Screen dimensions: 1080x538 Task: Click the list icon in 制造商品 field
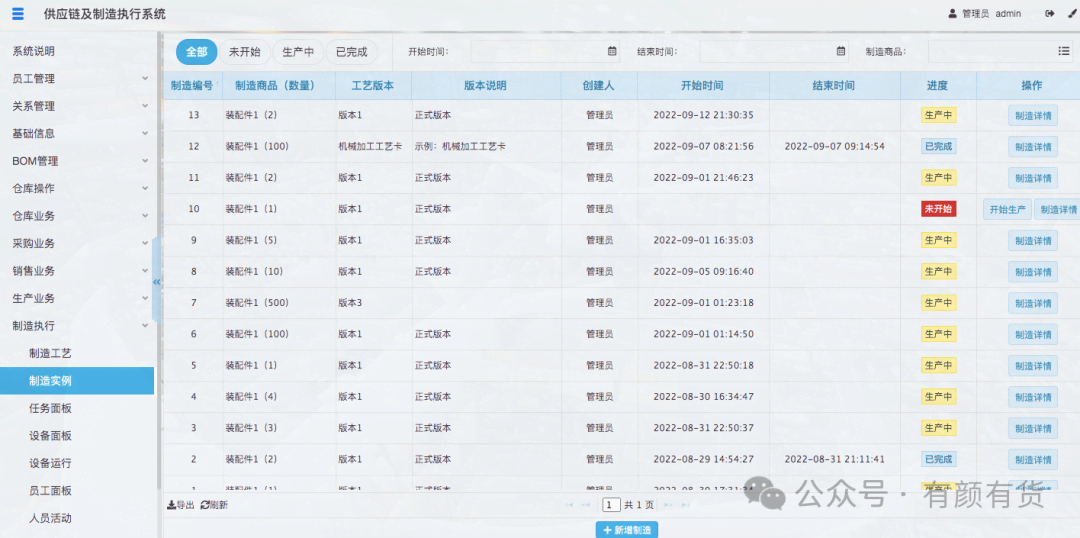[1064, 51]
